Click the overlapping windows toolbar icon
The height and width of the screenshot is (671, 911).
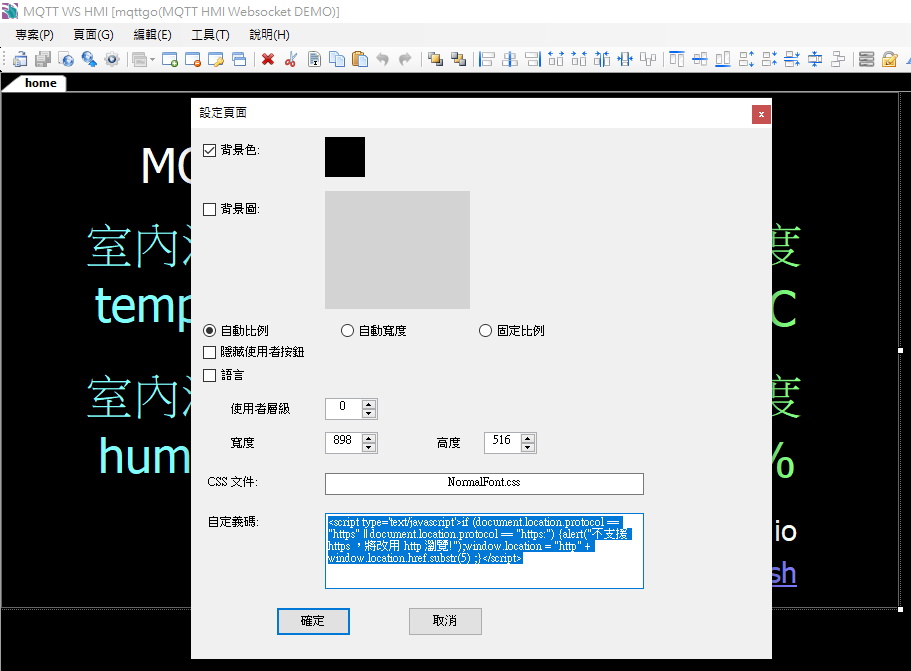click(239, 59)
